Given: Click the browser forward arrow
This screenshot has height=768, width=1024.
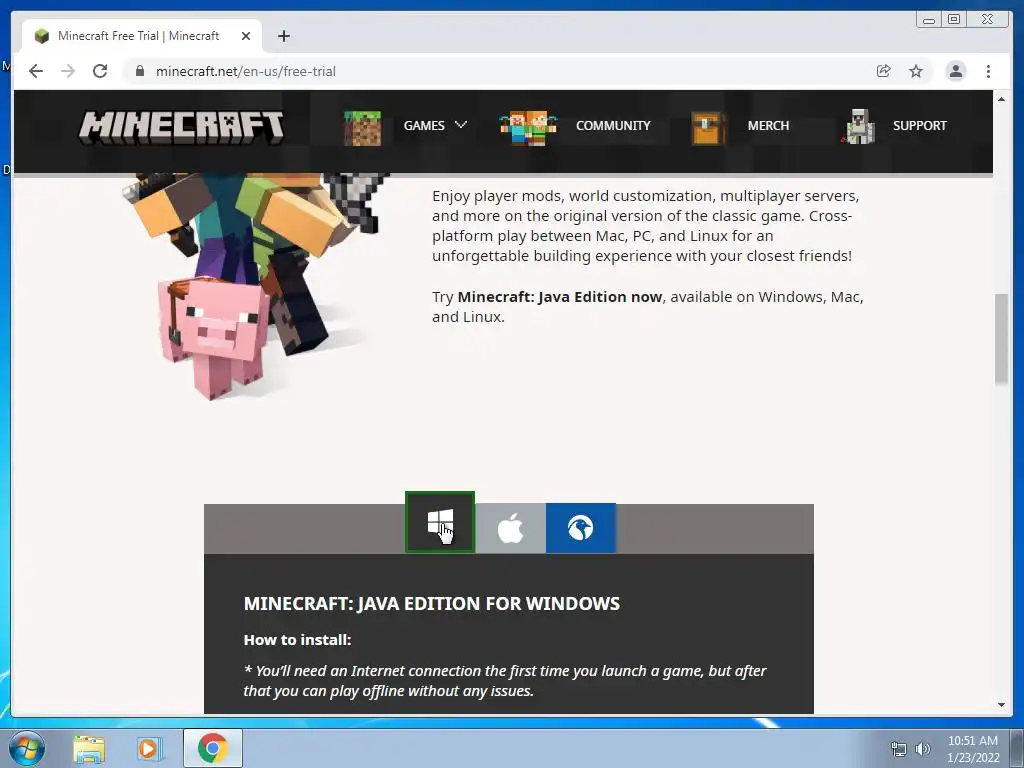Looking at the screenshot, I should [x=68, y=71].
